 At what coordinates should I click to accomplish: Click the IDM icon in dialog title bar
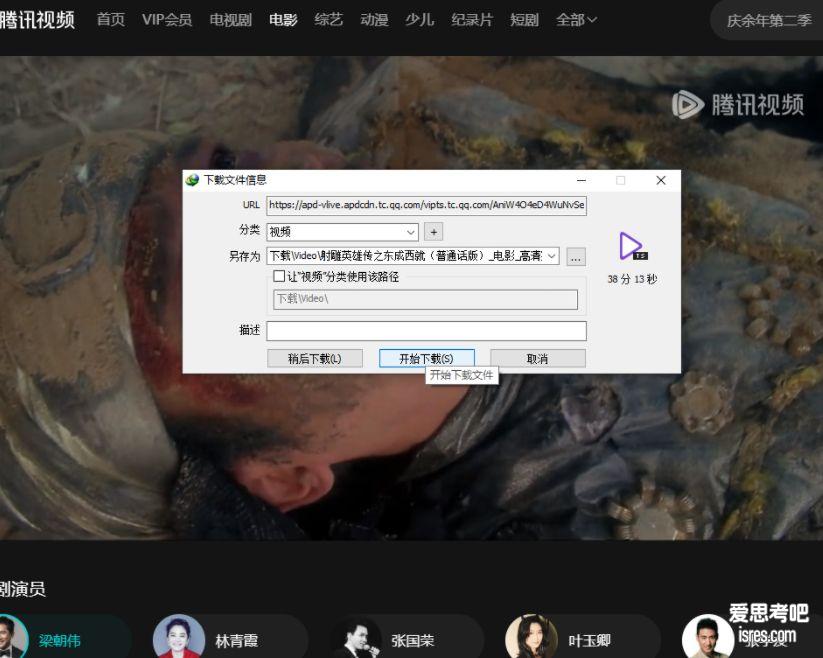click(192, 180)
